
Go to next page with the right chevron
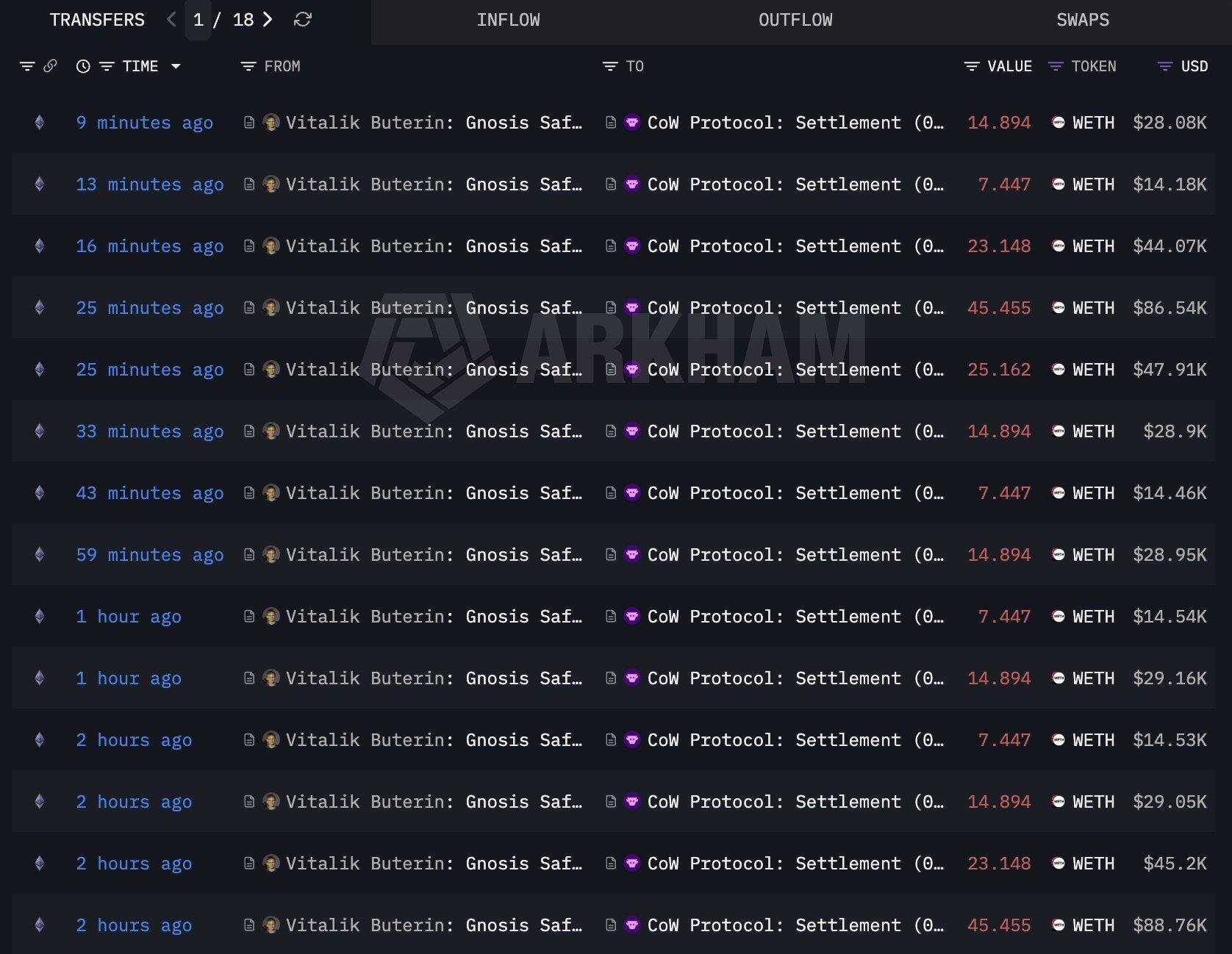(x=268, y=20)
